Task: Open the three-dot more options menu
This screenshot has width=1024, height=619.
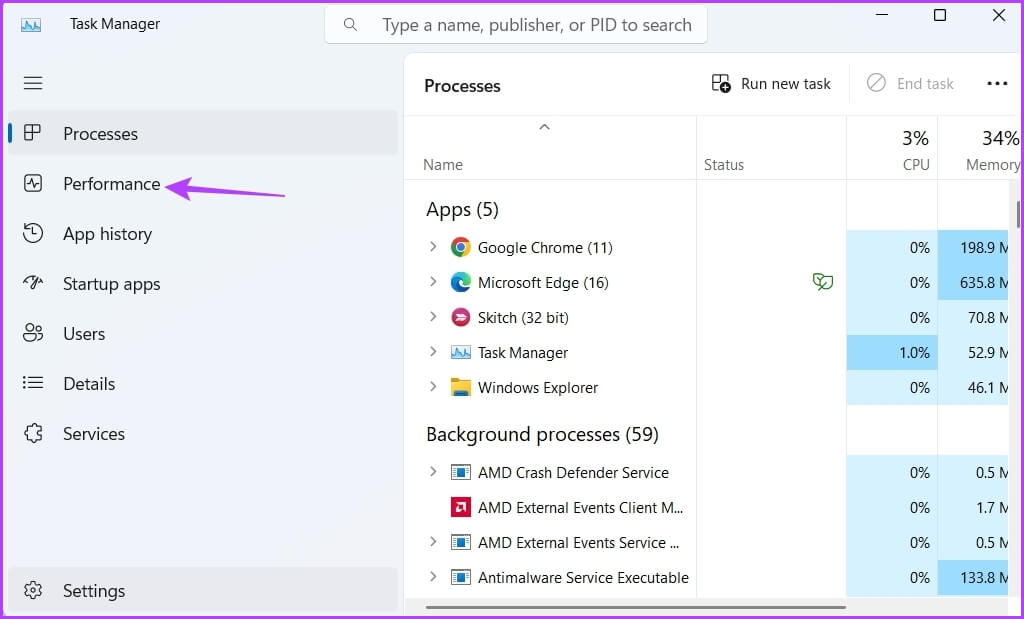Action: 997,84
